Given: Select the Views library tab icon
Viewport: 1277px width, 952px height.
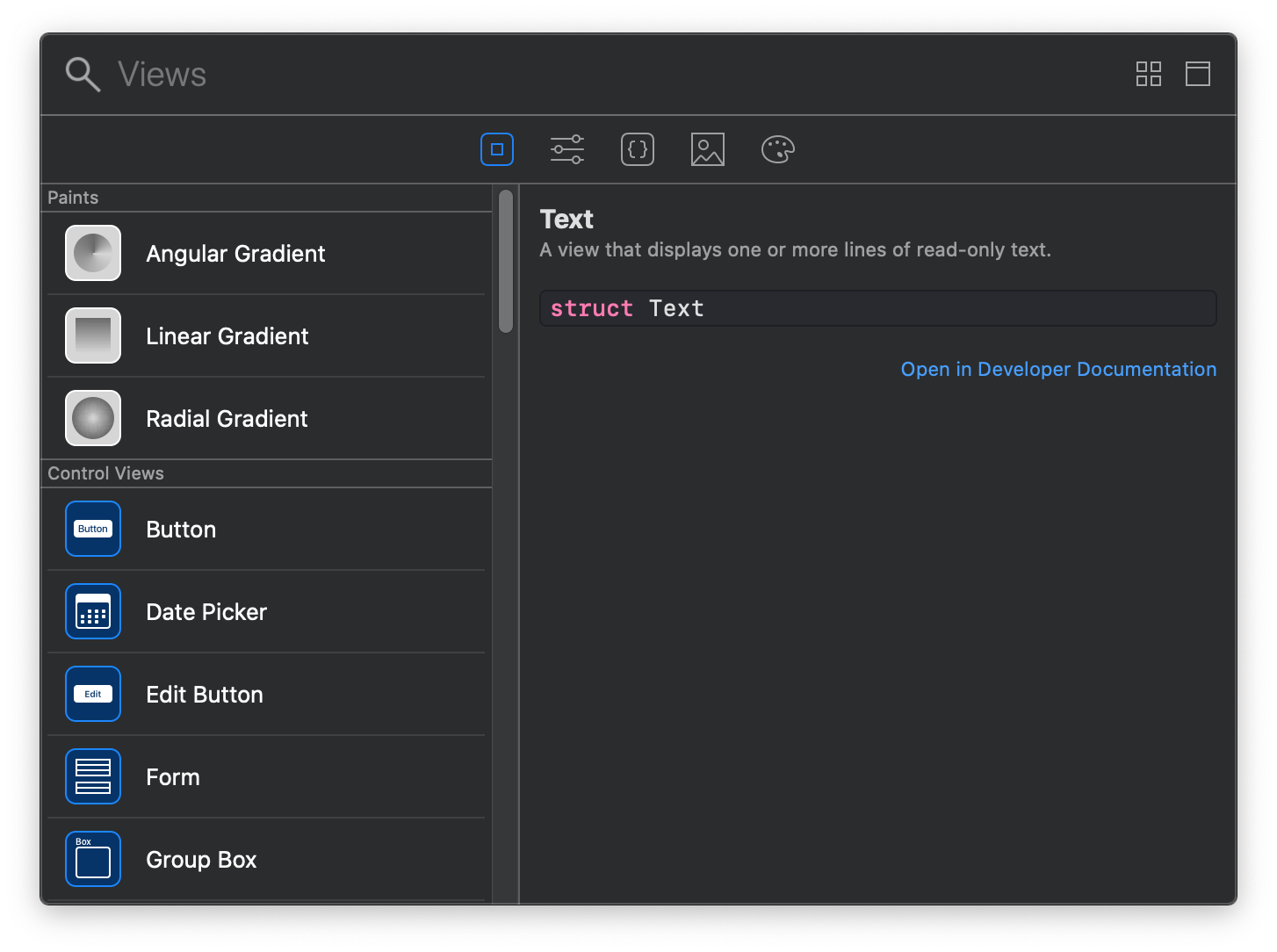Looking at the screenshot, I should (x=496, y=149).
